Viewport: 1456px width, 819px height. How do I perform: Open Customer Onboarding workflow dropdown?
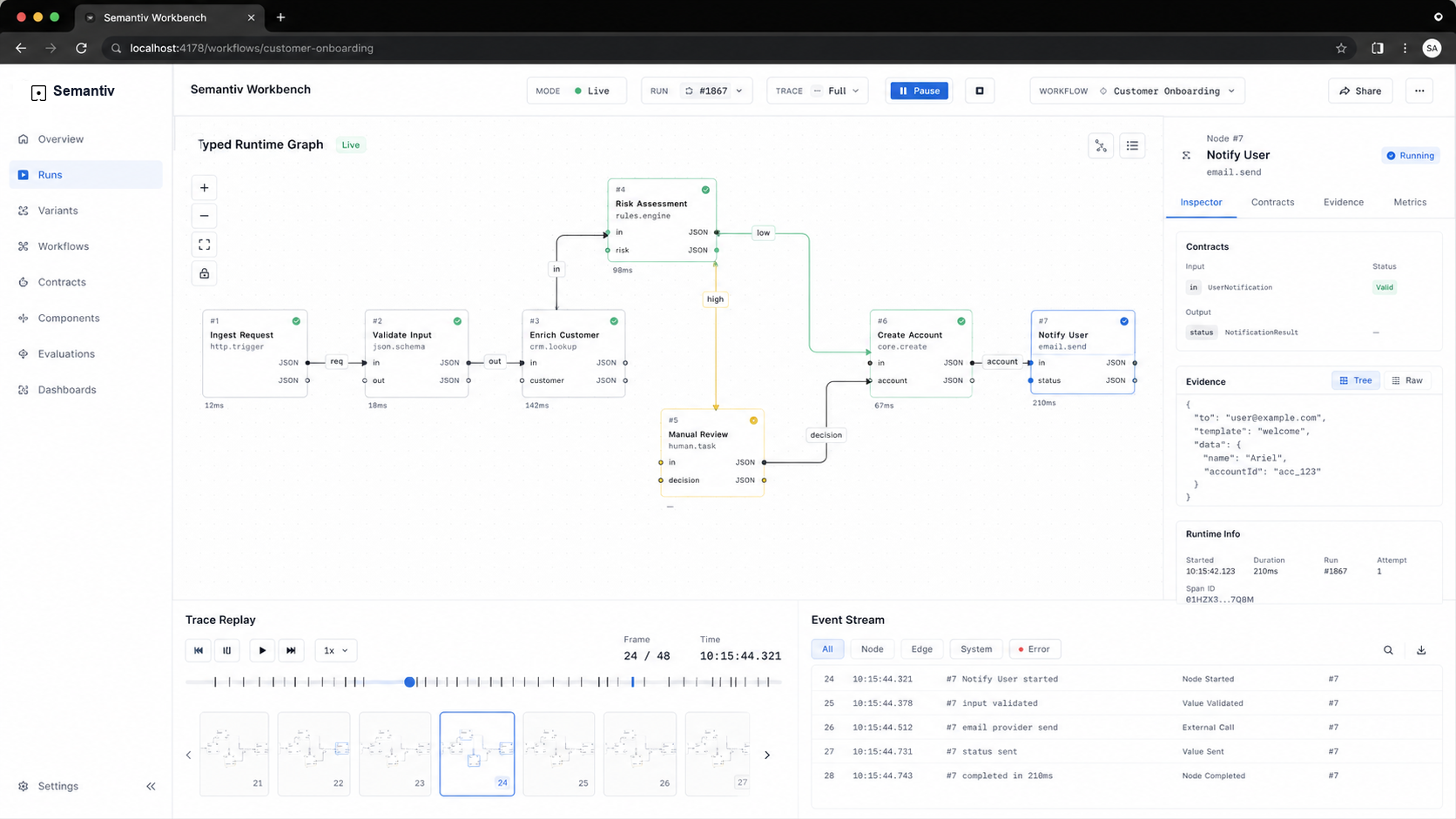[1137, 91]
